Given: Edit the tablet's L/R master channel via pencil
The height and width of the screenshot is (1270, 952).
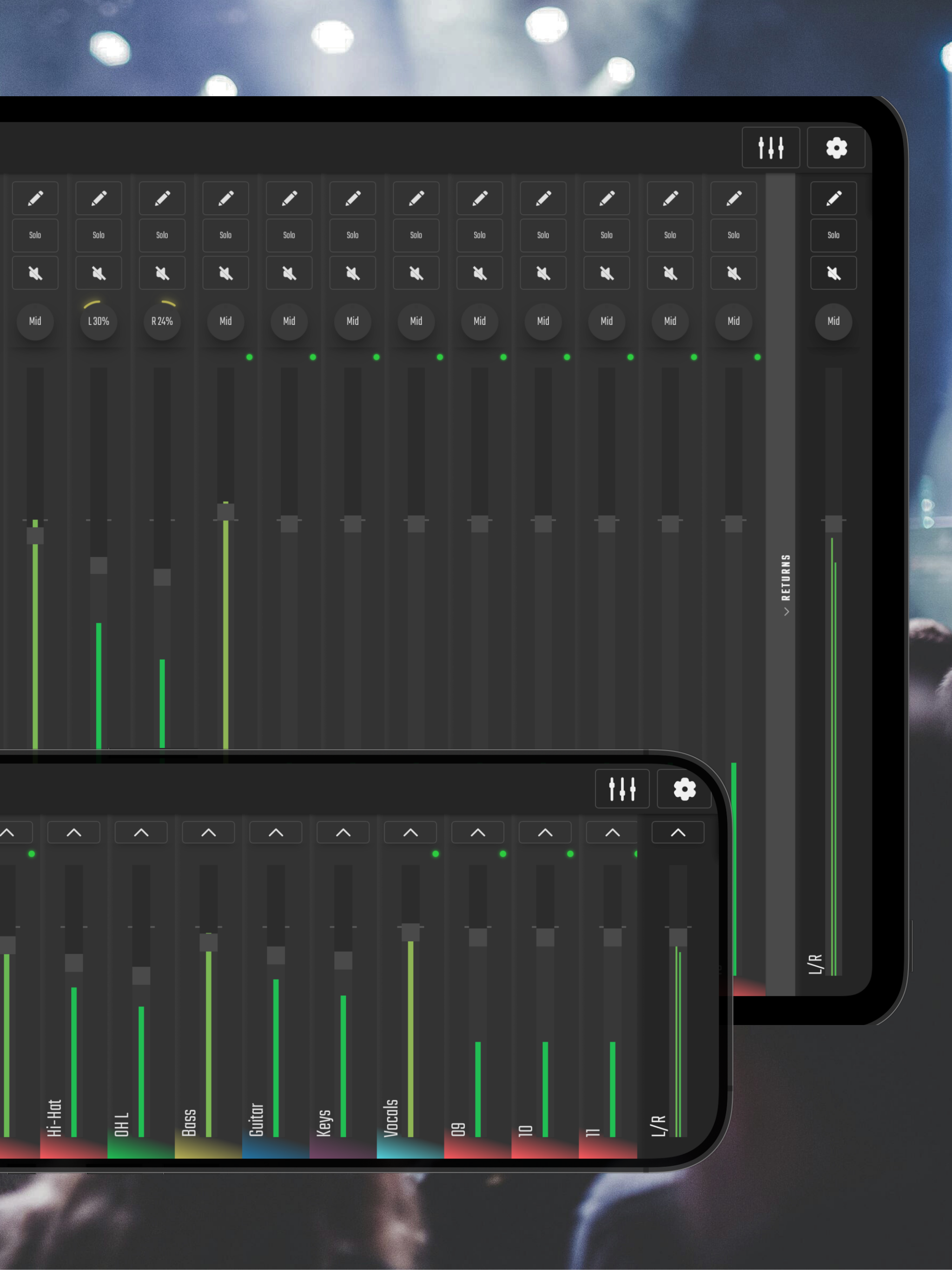Looking at the screenshot, I should [x=834, y=198].
